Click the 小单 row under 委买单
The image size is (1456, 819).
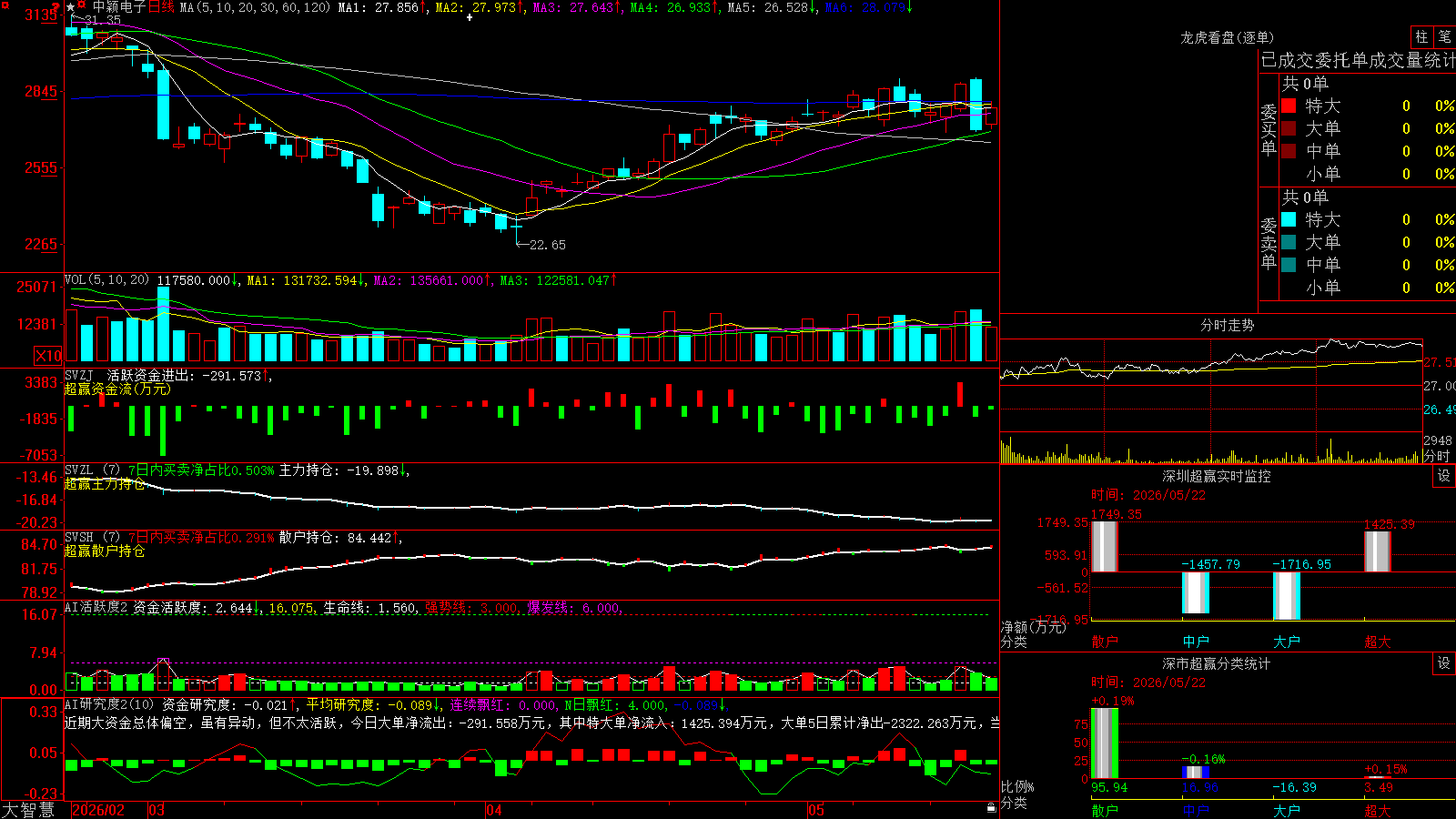click(x=1369, y=174)
